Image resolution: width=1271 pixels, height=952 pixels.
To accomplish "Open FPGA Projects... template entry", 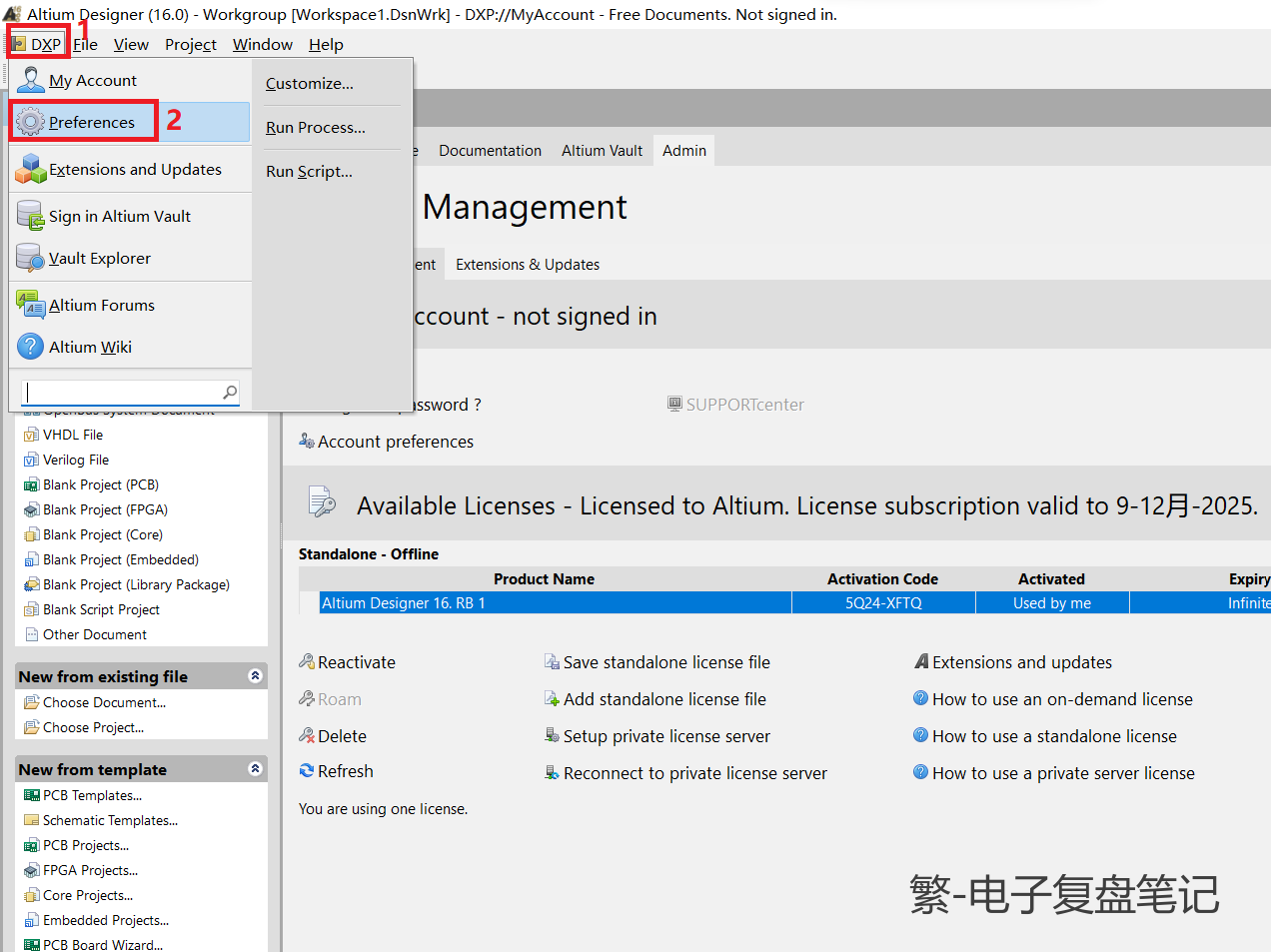I will [x=81, y=870].
